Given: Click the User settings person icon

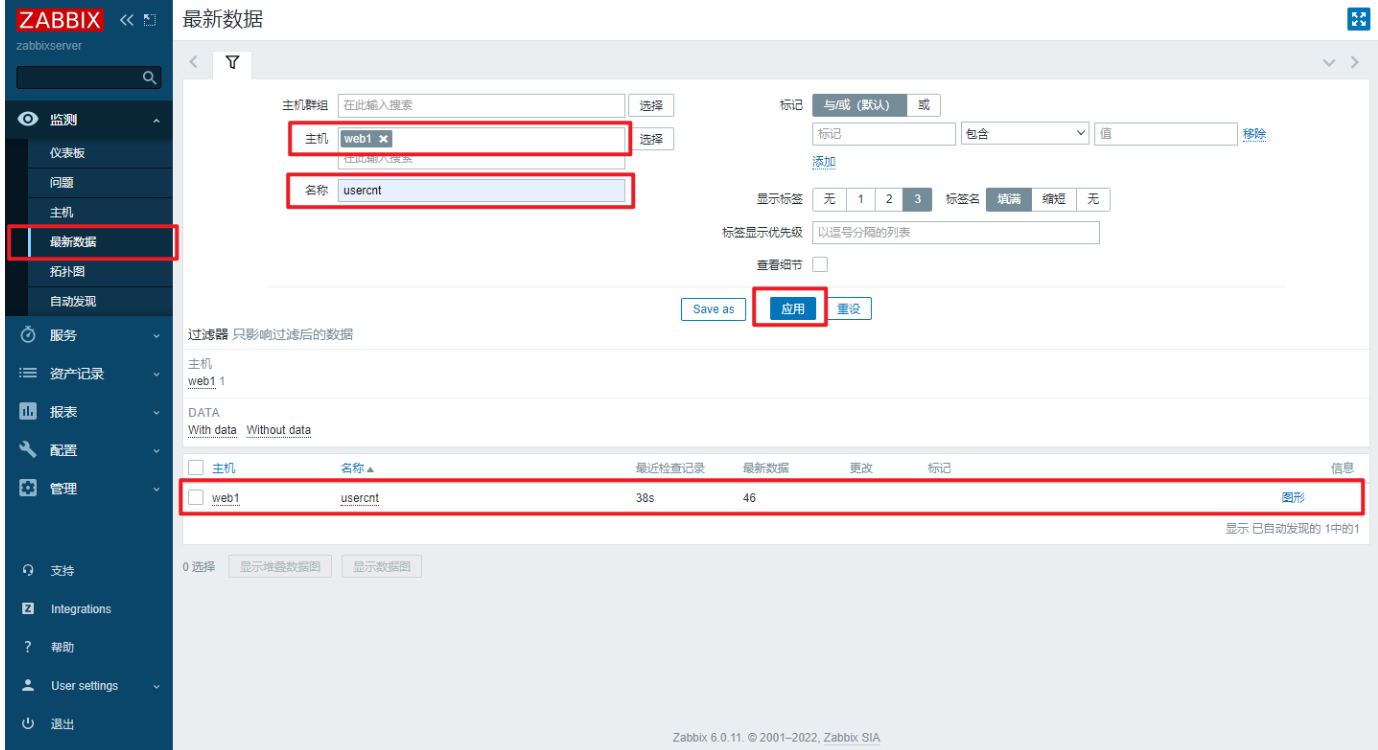Looking at the screenshot, I should pyautogui.click(x=28, y=685).
